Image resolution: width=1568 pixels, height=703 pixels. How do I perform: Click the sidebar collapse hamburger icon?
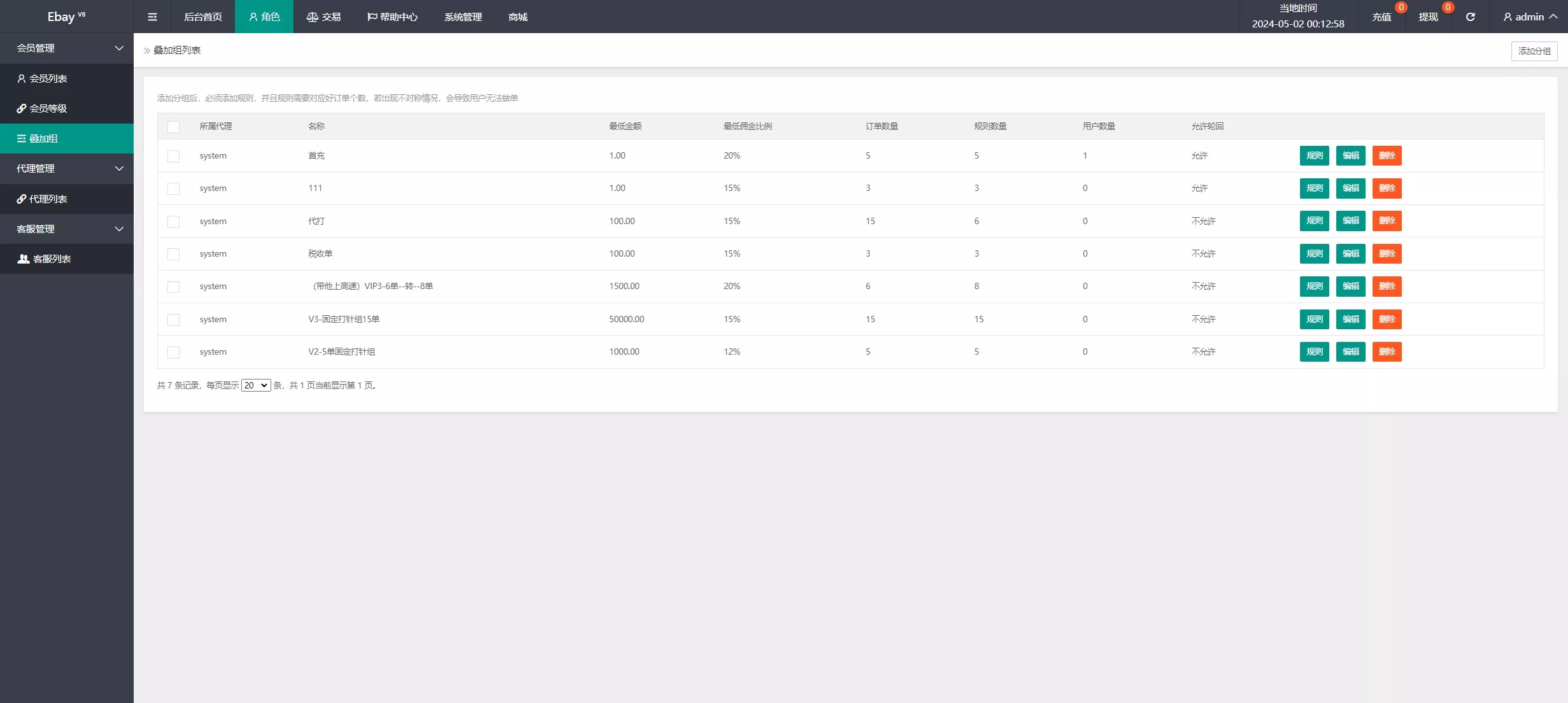[x=152, y=17]
